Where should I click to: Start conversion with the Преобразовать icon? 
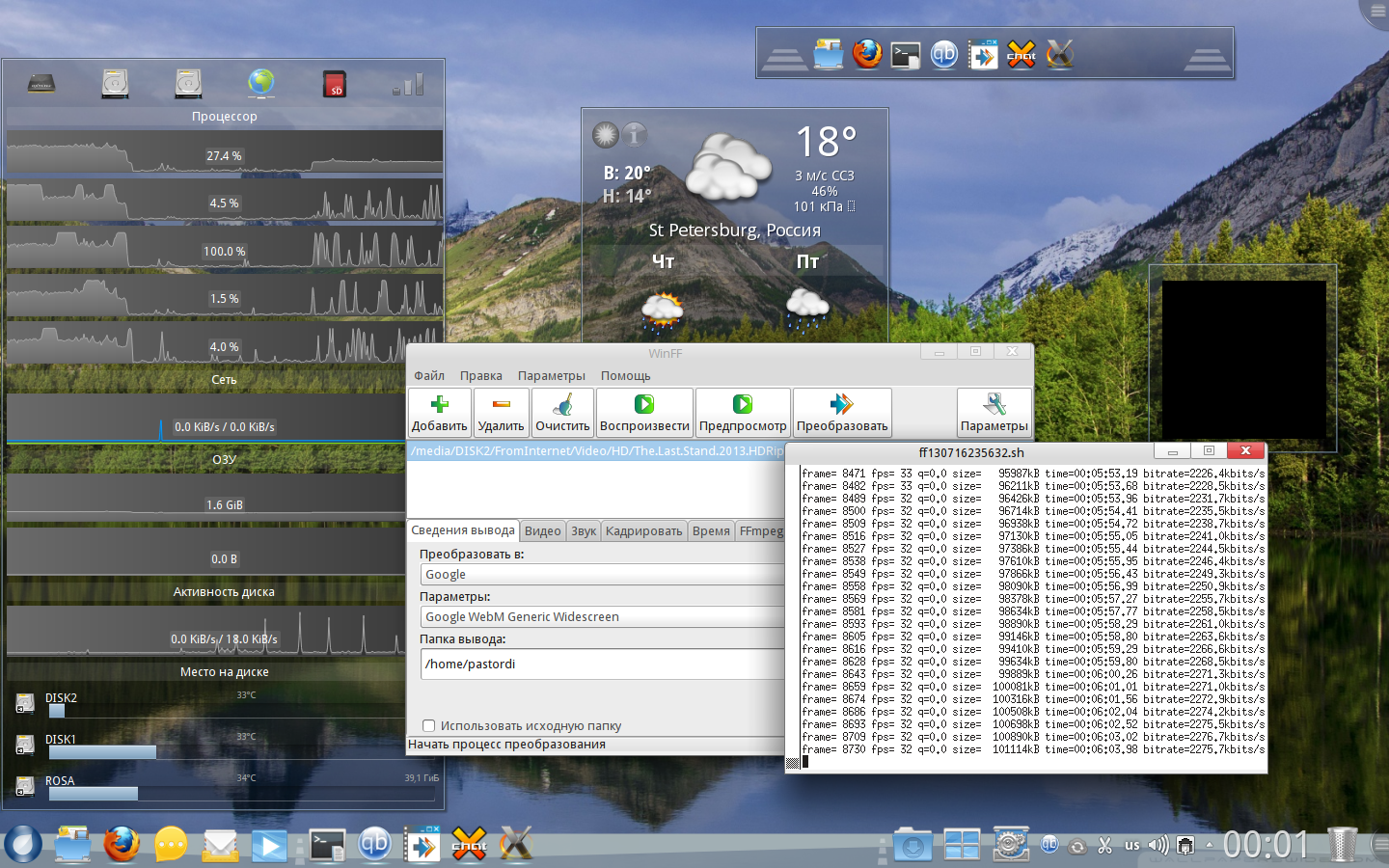[x=841, y=413]
